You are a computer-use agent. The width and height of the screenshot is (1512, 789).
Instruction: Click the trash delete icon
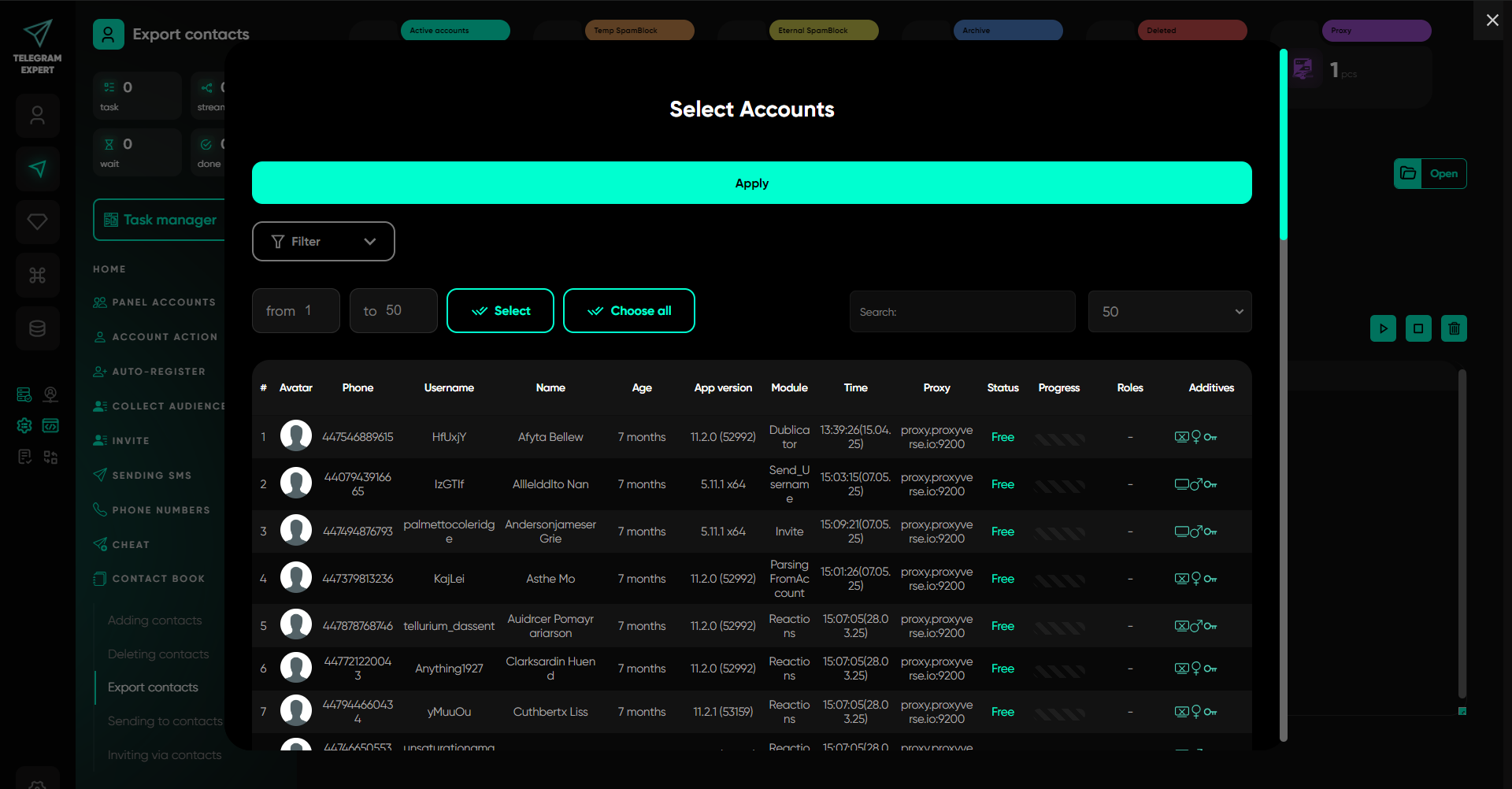coord(1454,328)
